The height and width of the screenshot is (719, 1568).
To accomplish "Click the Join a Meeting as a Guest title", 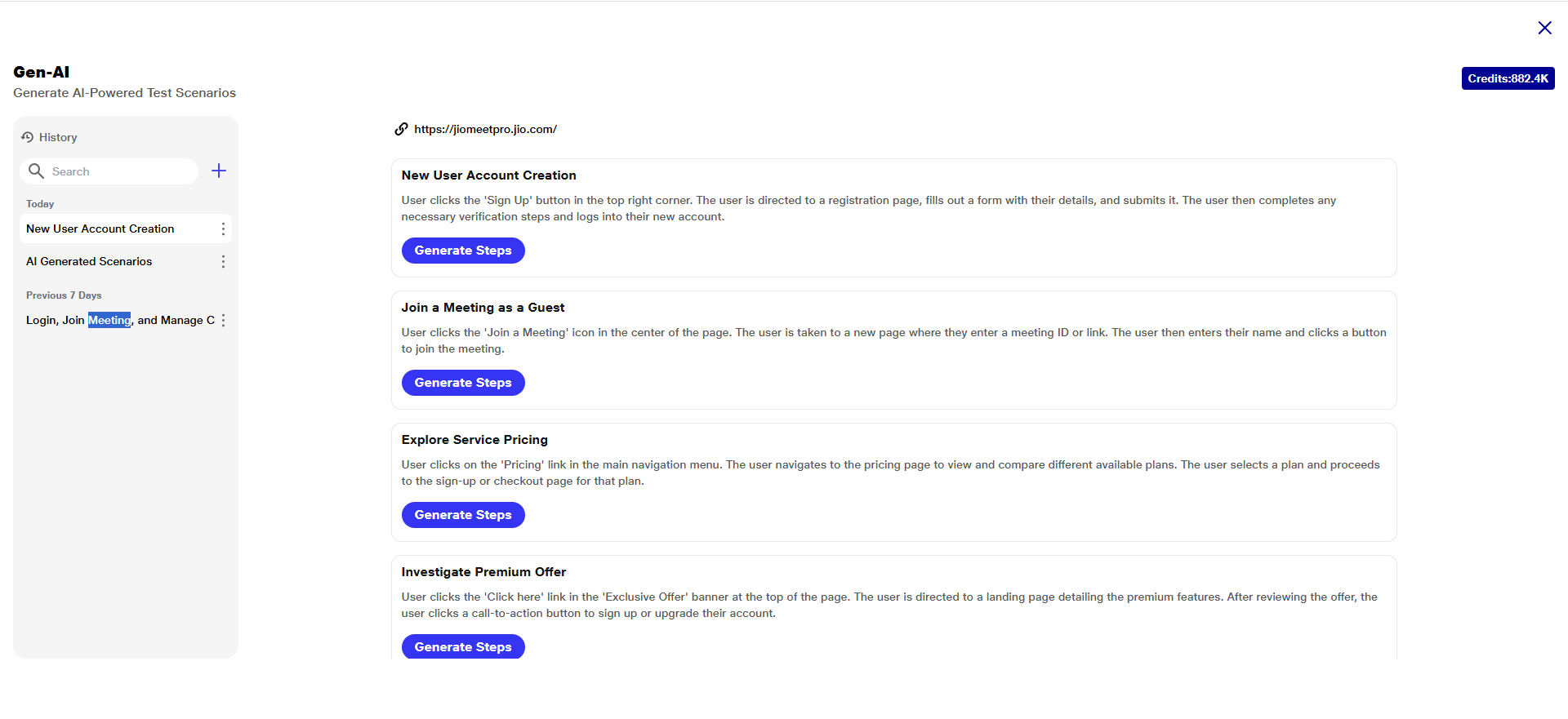I will [x=483, y=308].
